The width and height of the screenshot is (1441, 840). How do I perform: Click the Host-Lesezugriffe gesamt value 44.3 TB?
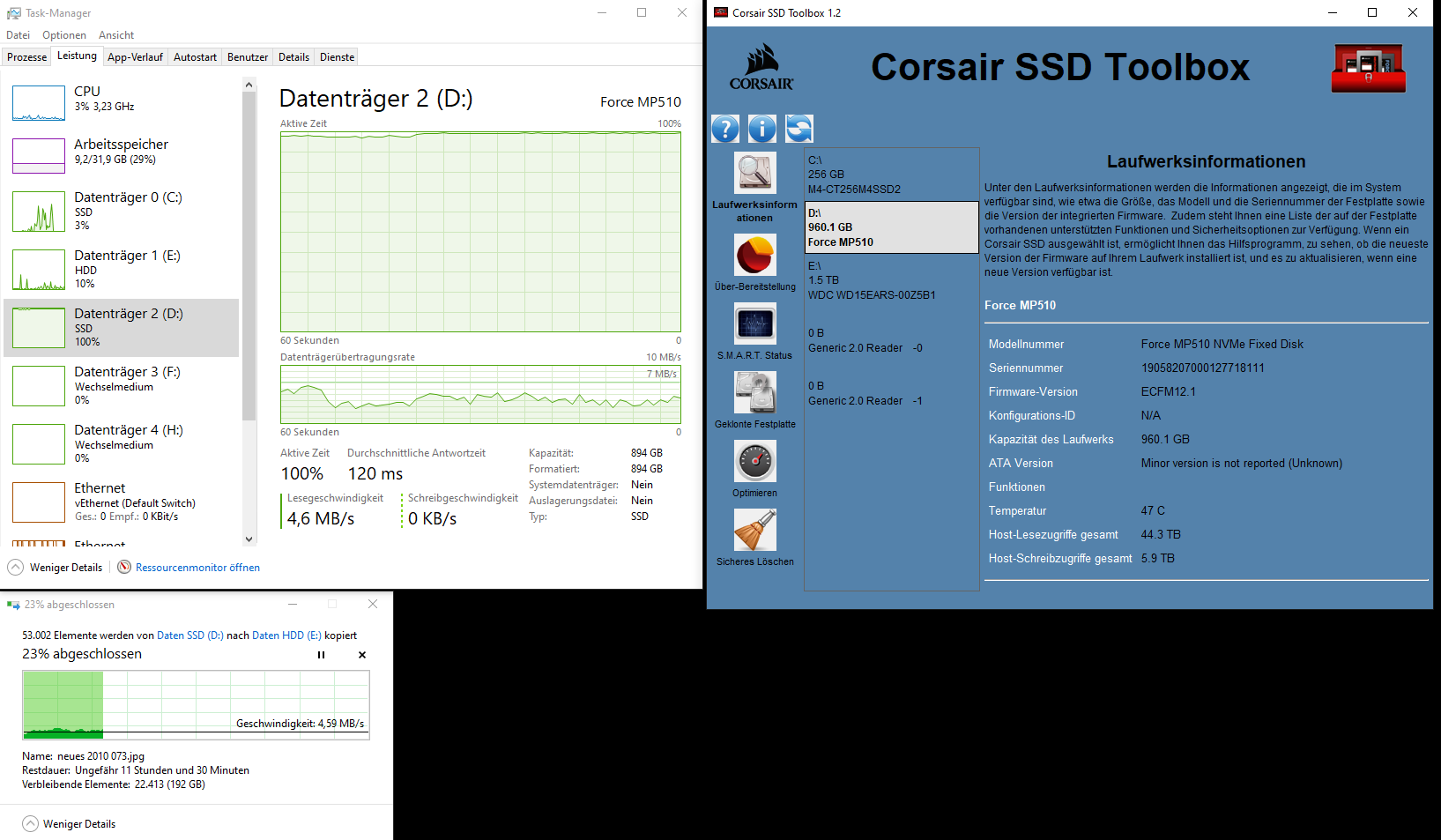click(1161, 535)
